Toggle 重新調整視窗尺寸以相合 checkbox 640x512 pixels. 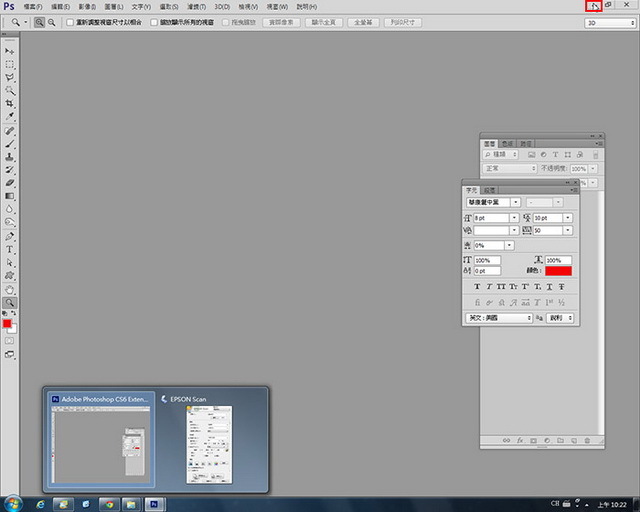click(x=70, y=21)
